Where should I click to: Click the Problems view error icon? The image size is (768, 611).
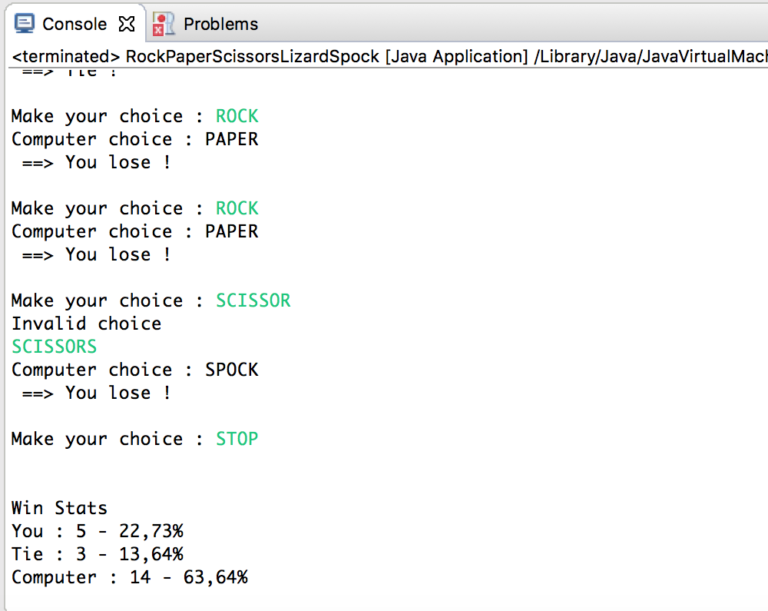coord(163,24)
